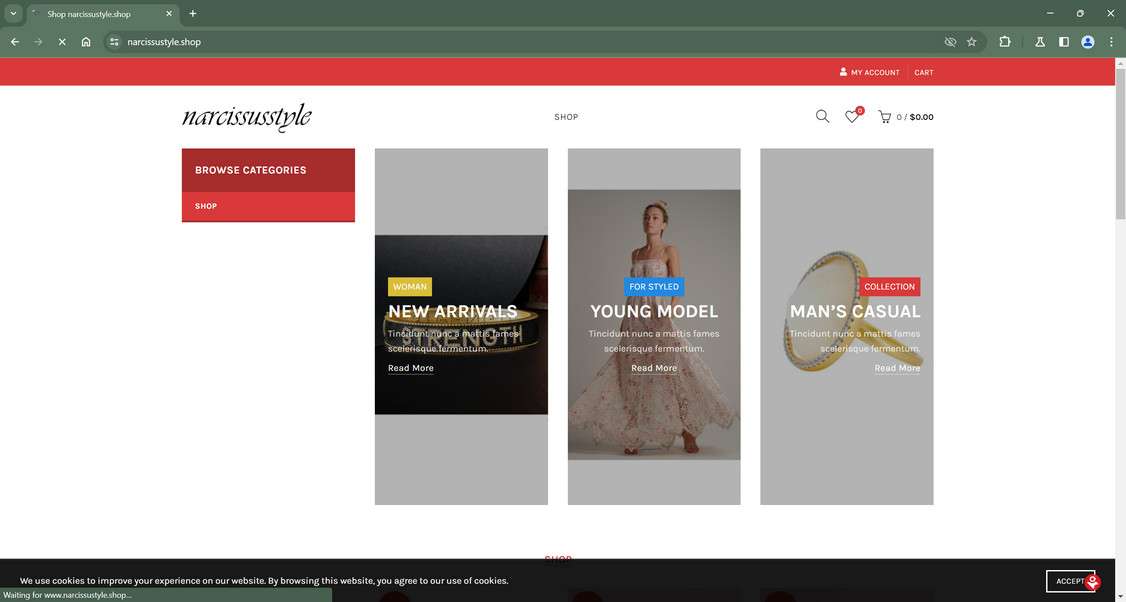Click the narcissusstyle site logo
The height and width of the screenshot is (602, 1126).
[x=246, y=117]
